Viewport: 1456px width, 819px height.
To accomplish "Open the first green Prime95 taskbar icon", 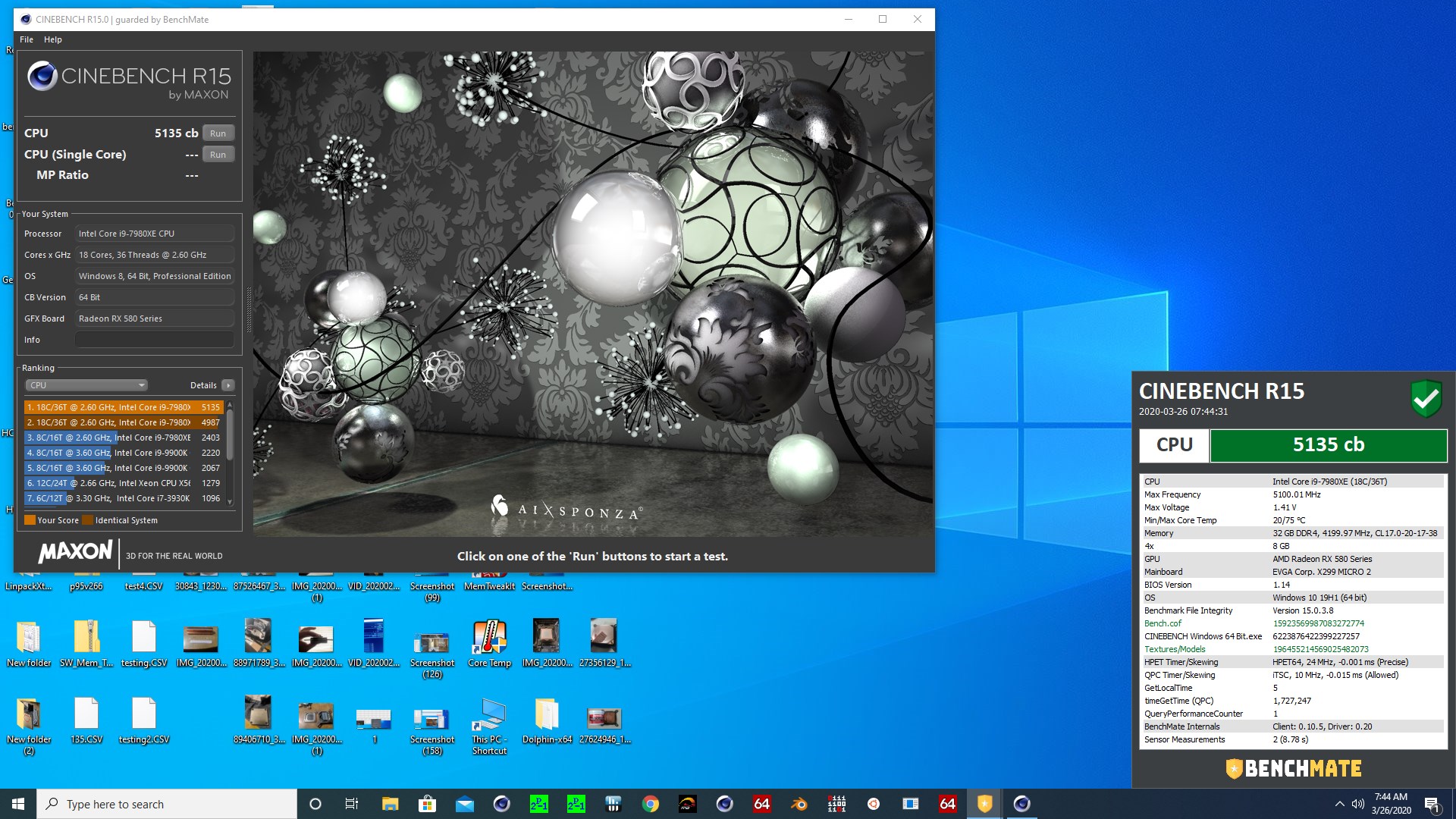I will pyautogui.click(x=538, y=804).
